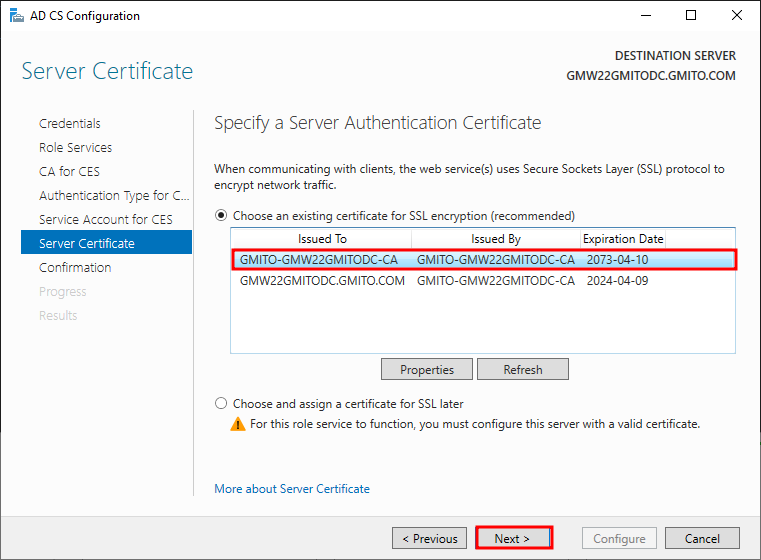Sort by the Issued To column header
This screenshot has height=560, width=761.
(x=322, y=239)
